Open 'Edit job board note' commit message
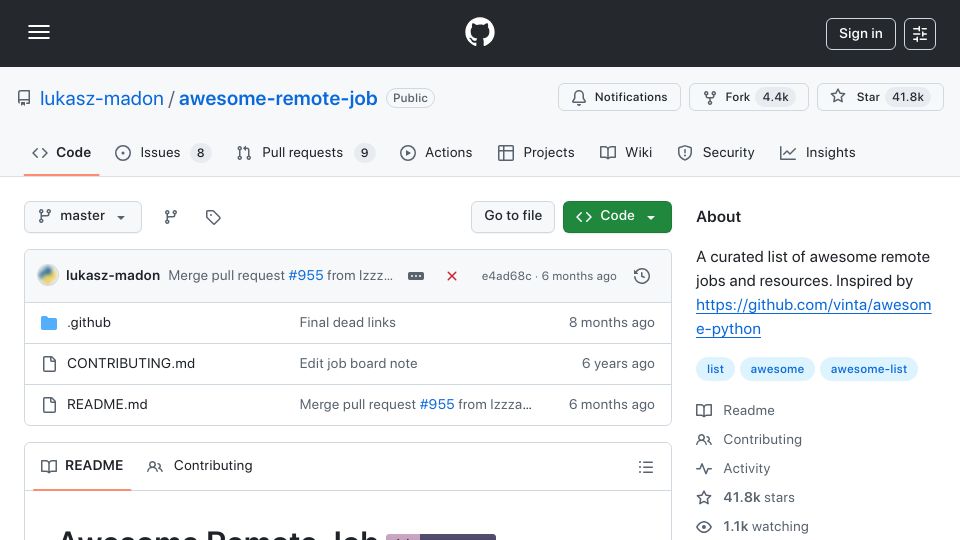Viewport: 960px width, 540px height. (358, 364)
